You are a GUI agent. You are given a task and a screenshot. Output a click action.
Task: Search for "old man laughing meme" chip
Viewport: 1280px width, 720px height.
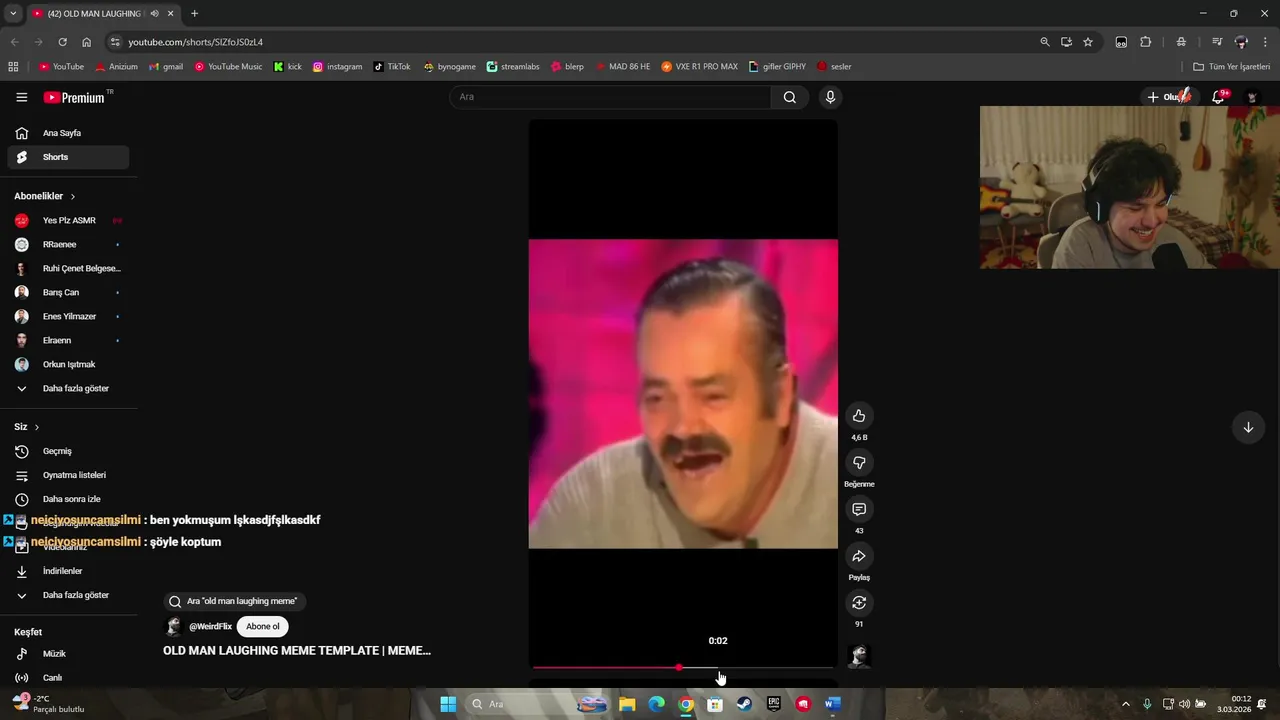(234, 601)
